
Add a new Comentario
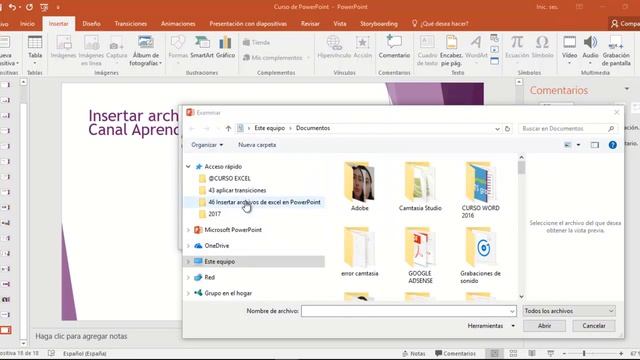(394, 47)
